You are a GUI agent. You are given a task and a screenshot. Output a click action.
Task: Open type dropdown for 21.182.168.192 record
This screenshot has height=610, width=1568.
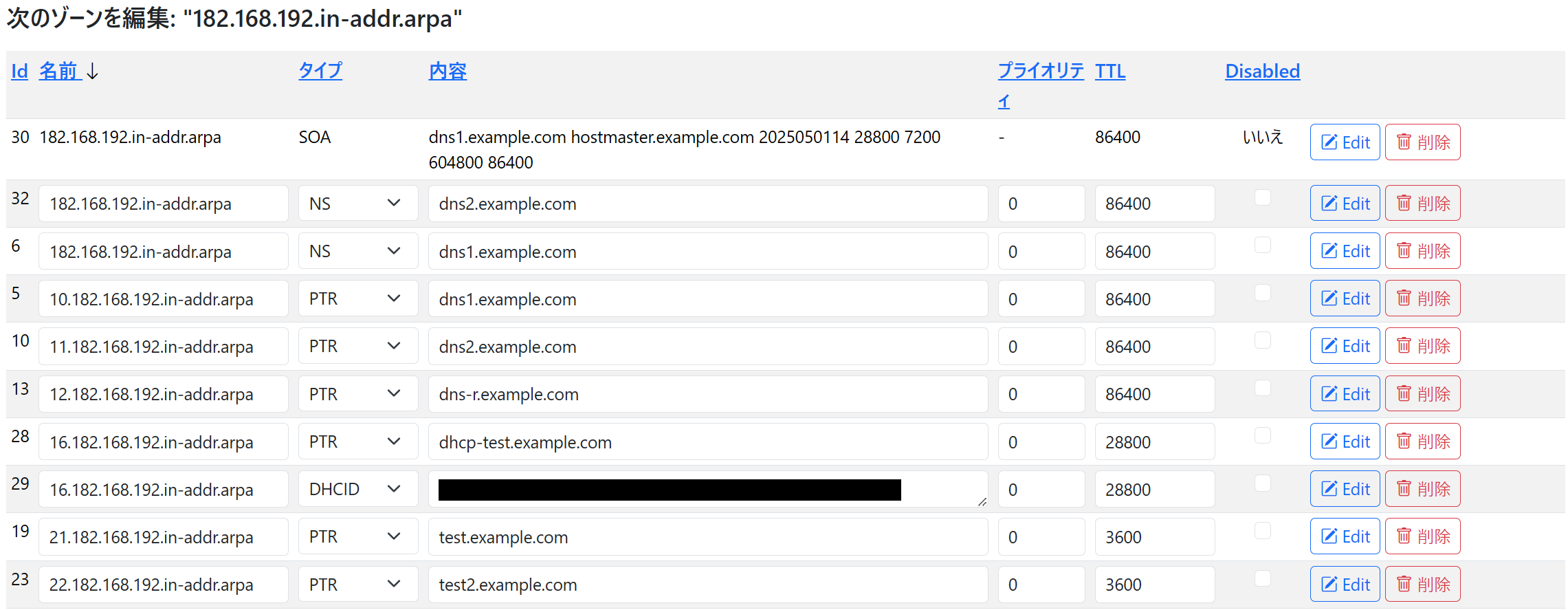[358, 536]
